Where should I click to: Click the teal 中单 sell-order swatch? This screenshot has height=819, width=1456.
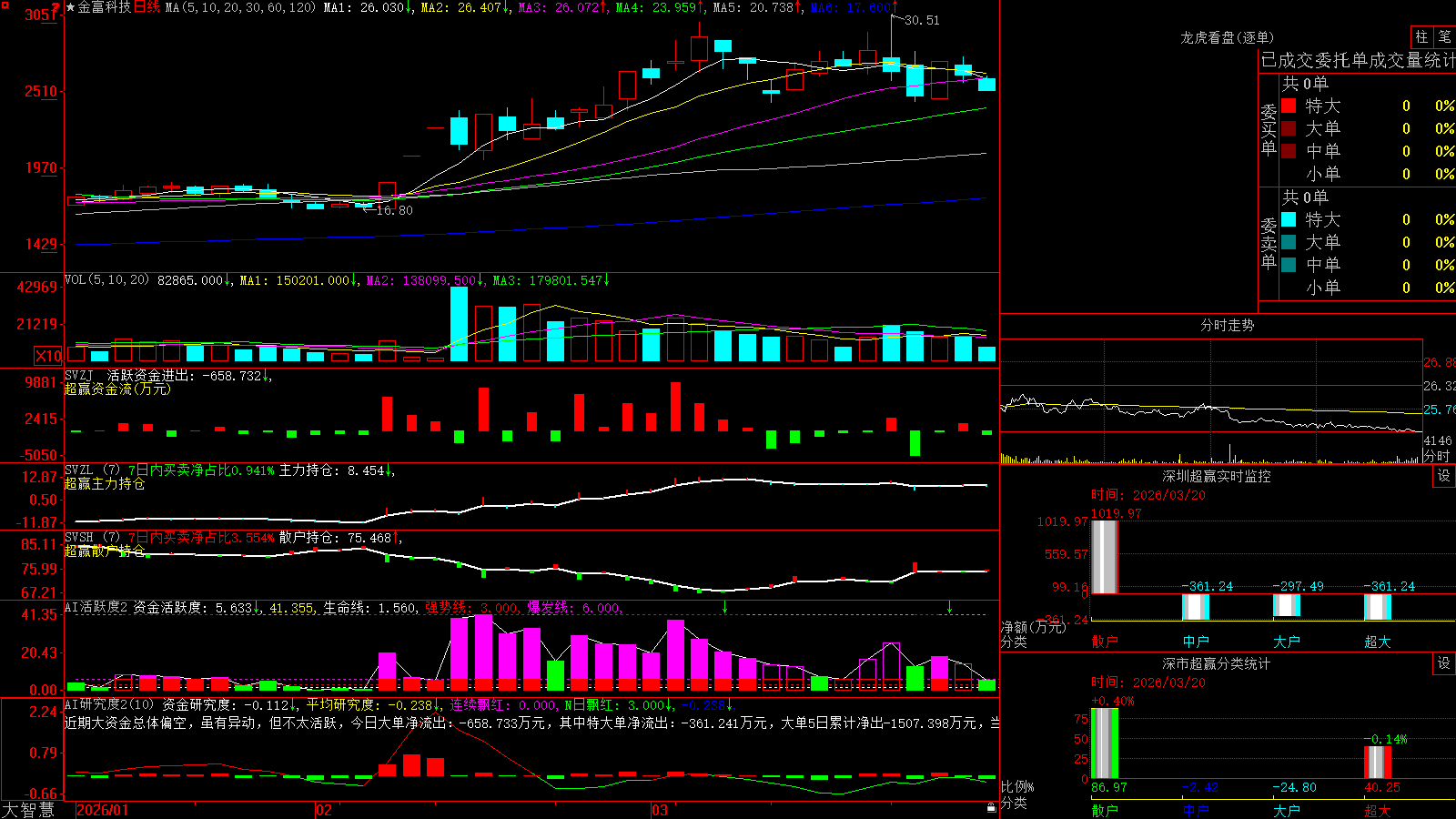(1289, 265)
